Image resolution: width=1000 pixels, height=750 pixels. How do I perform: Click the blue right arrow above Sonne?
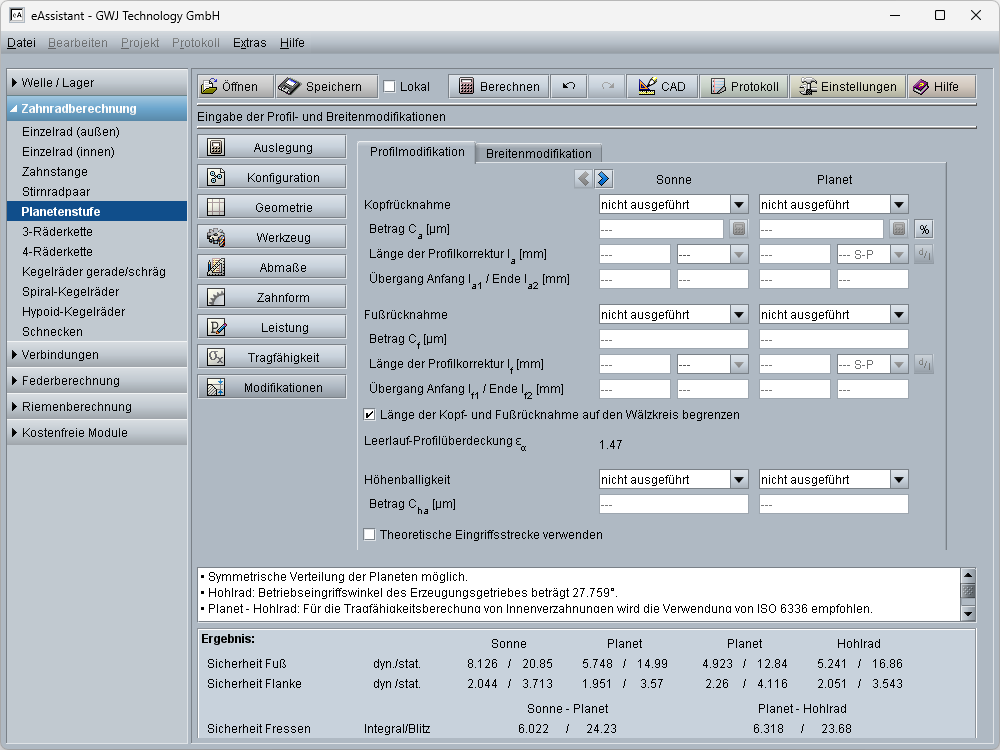click(604, 179)
